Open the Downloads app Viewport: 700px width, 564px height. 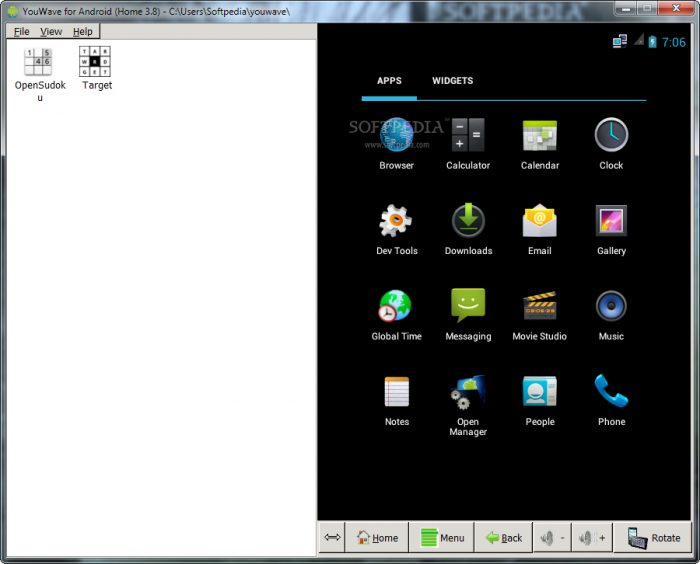[468, 220]
